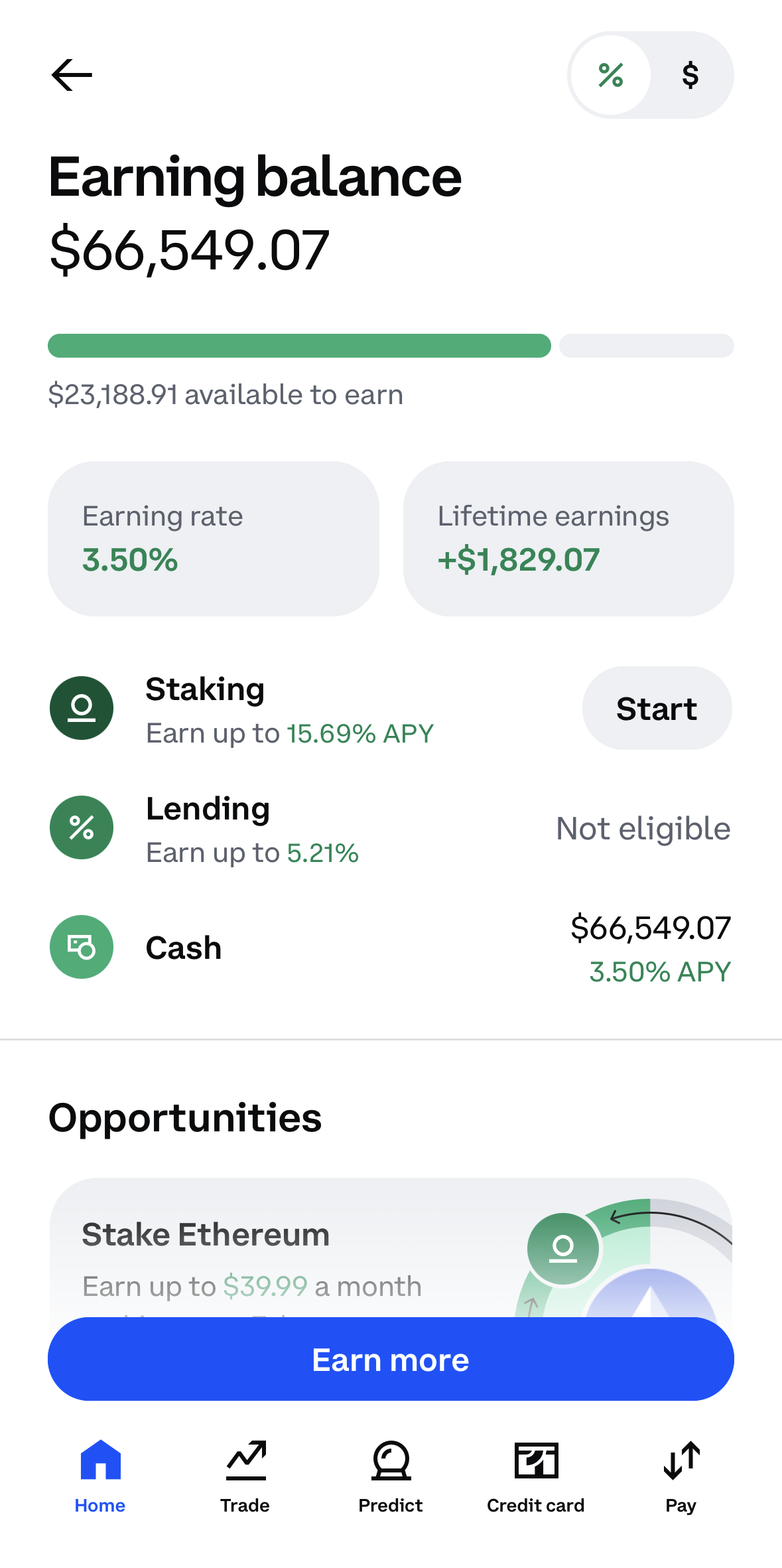Switch display to dollar view
Screen dimensions: 782x1568
pyautogui.click(x=690, y=75)
